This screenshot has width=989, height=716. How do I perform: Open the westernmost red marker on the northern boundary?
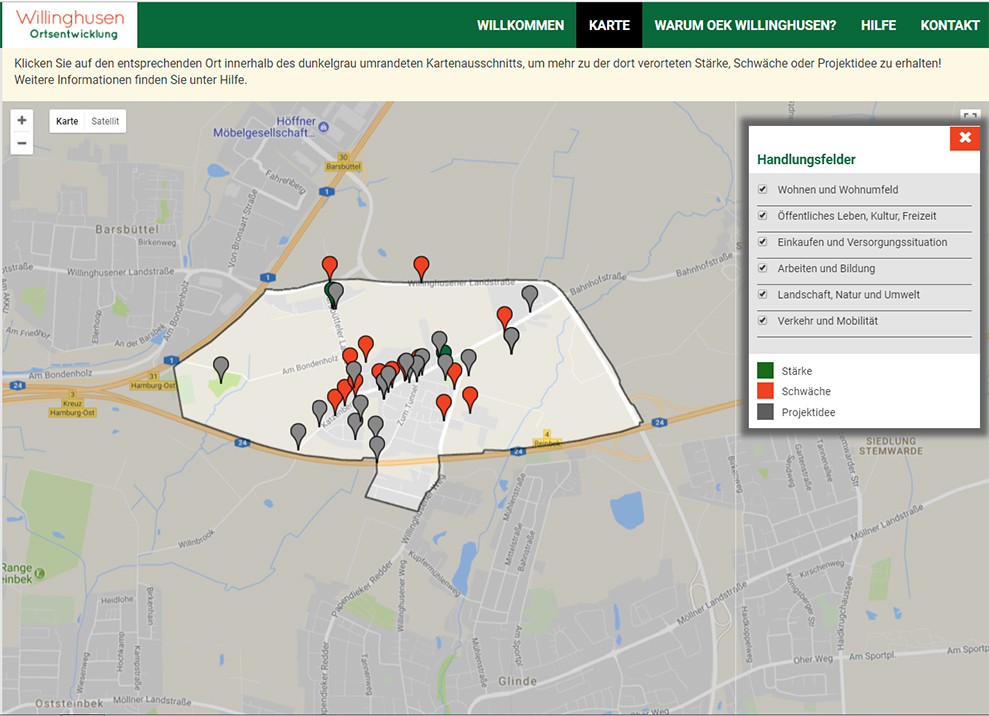pos(329,266)
